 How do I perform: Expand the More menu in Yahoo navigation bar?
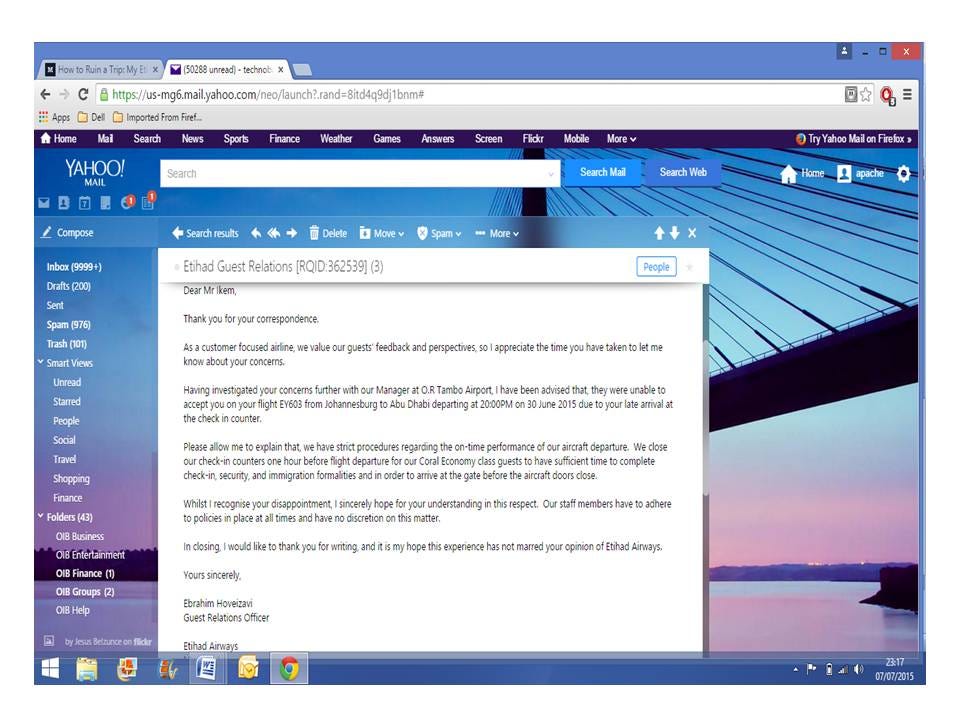pos(621,139)
